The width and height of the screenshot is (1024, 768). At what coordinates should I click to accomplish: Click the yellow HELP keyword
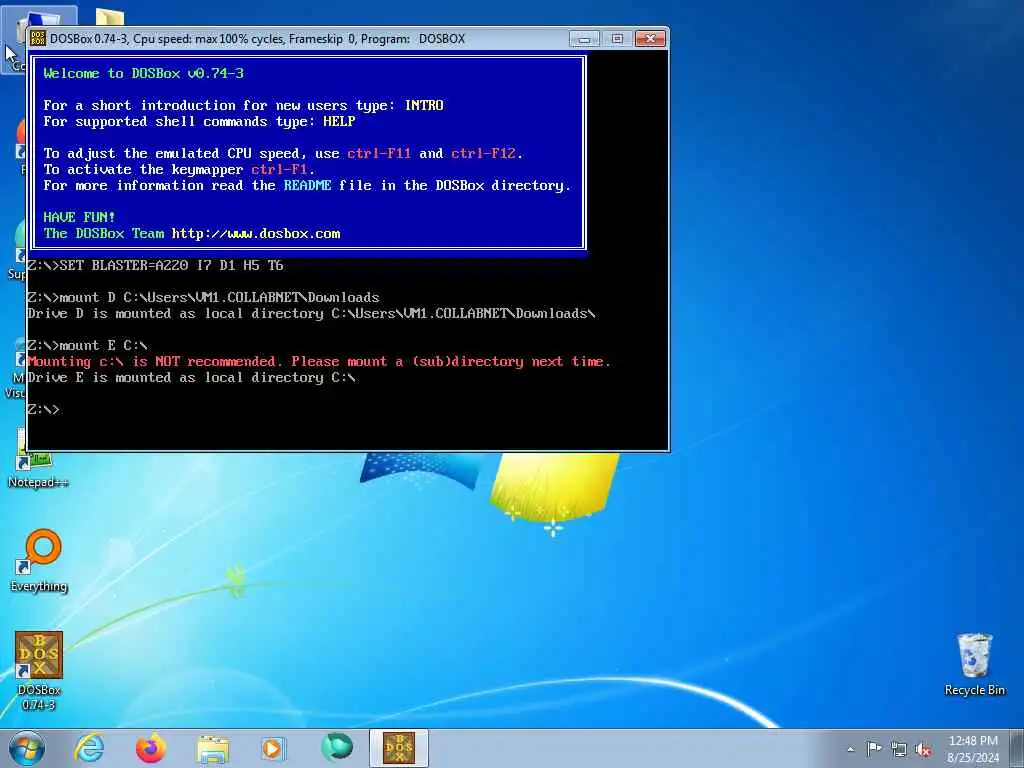[339, 121]
